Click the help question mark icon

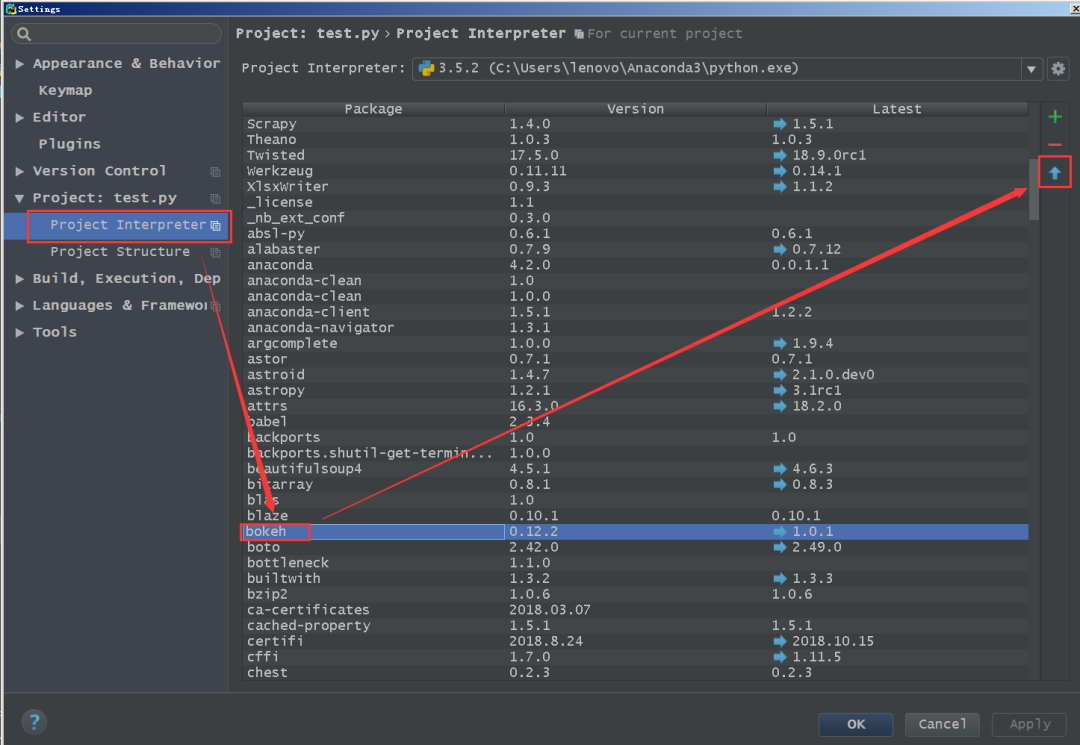tap(34, 722)
